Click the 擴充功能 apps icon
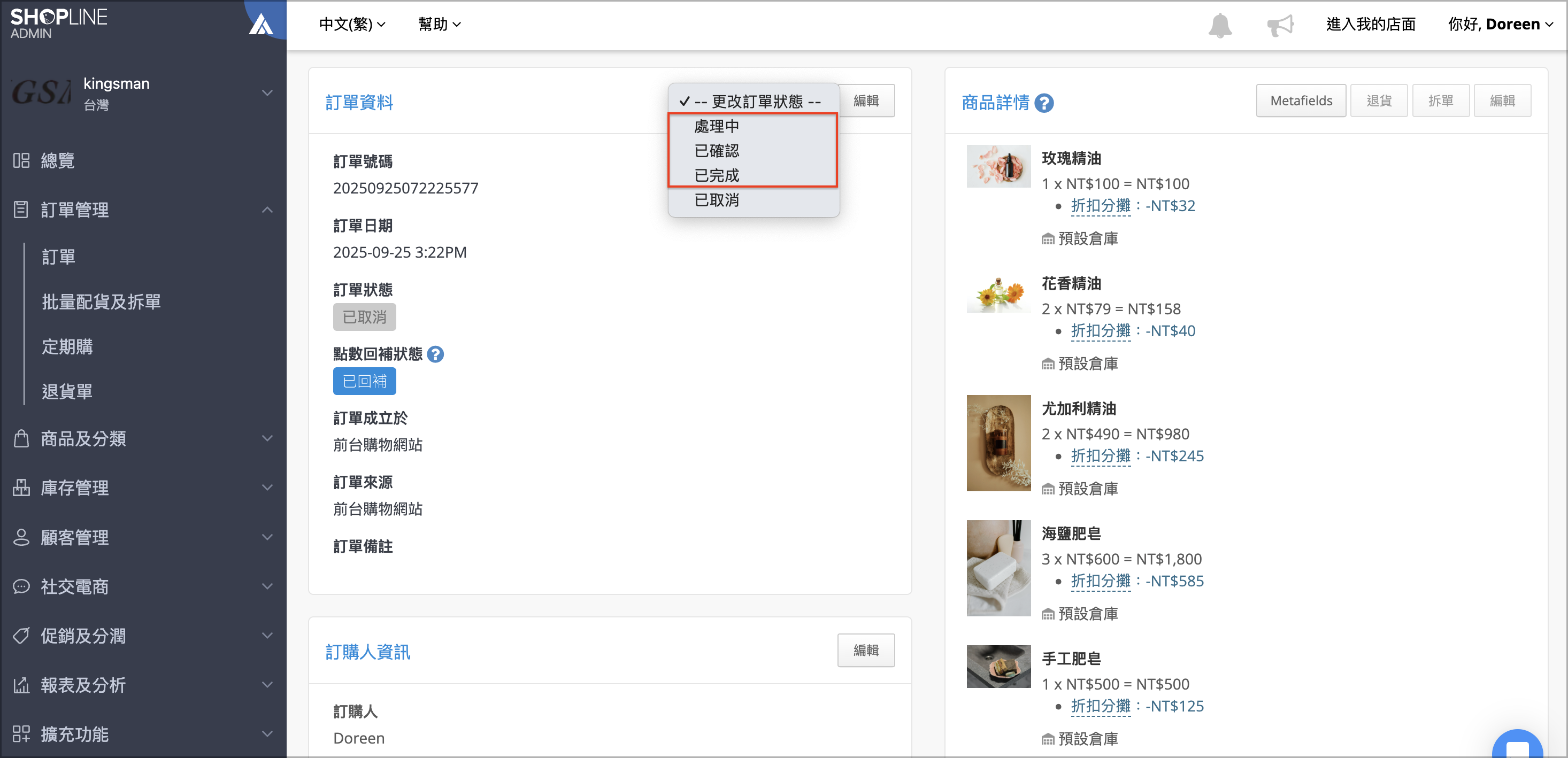The width and height of the screenshot is (1568, 758). pyautogui.click(x=21, y=734)
